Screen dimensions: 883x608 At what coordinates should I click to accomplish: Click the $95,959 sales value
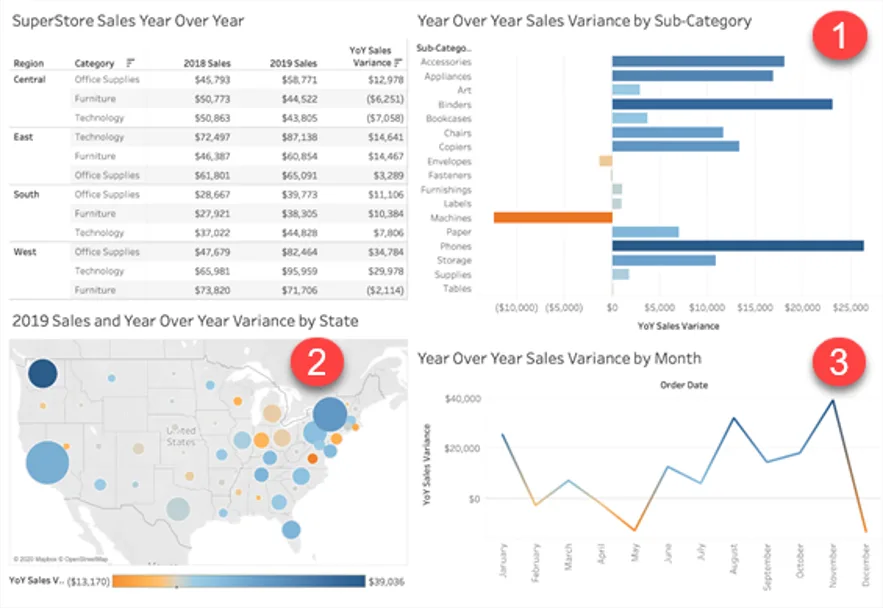[x=300, y=271]
